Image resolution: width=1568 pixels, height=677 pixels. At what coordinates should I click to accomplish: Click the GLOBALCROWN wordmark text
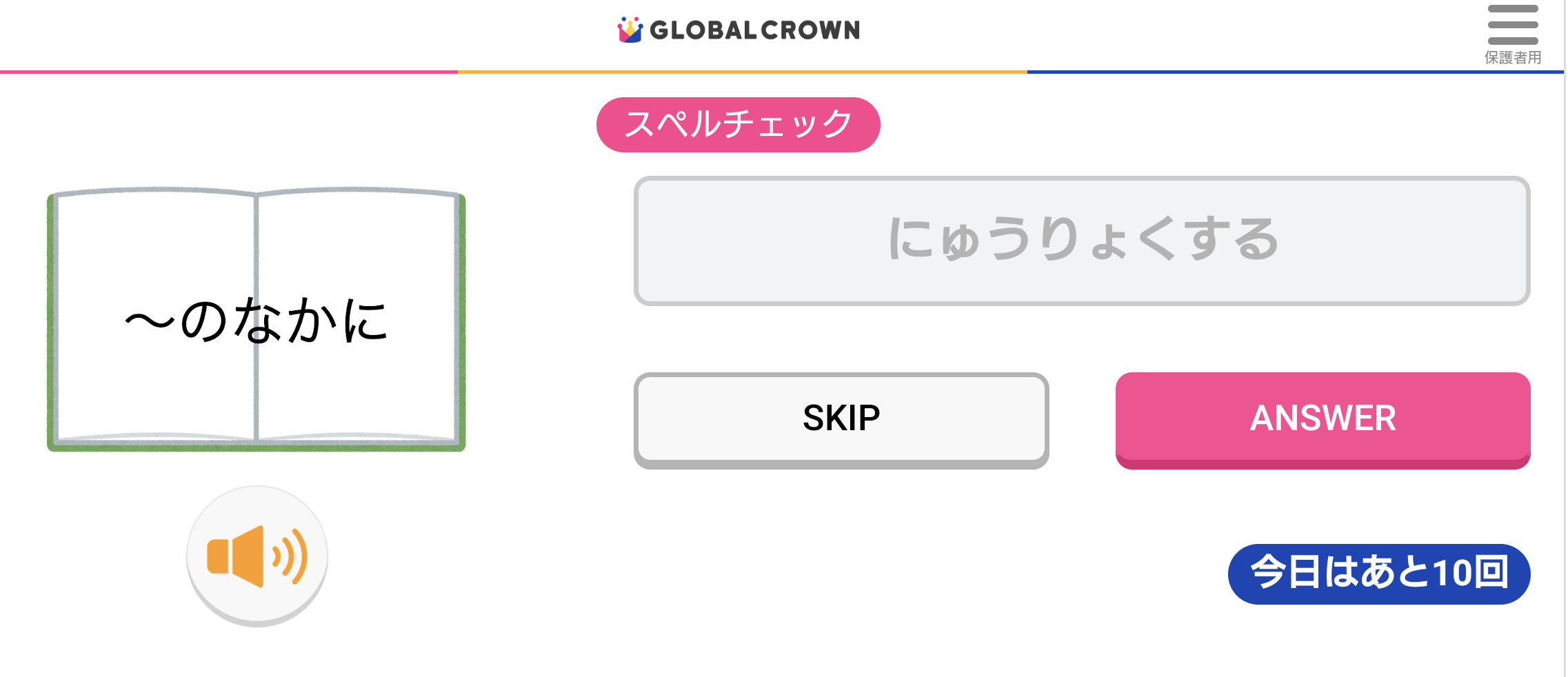(754, 30)
